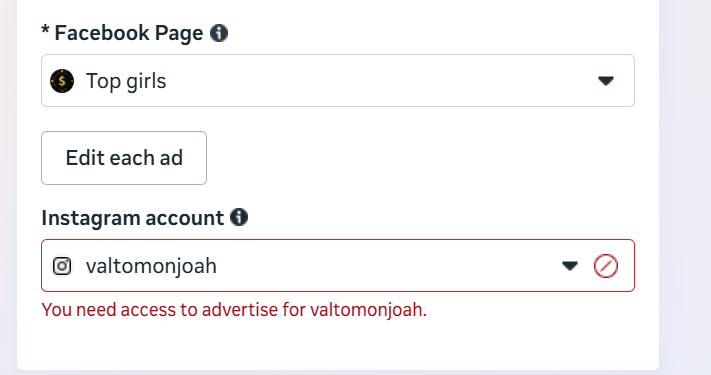Screen dimensions: 711x375
Task: Select the 'Top girls' page name text
Action: click(x=126, y=82)
